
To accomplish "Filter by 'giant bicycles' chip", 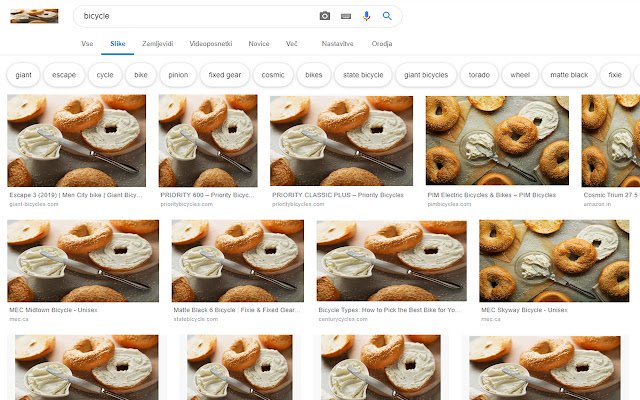I will coord(426,75).
